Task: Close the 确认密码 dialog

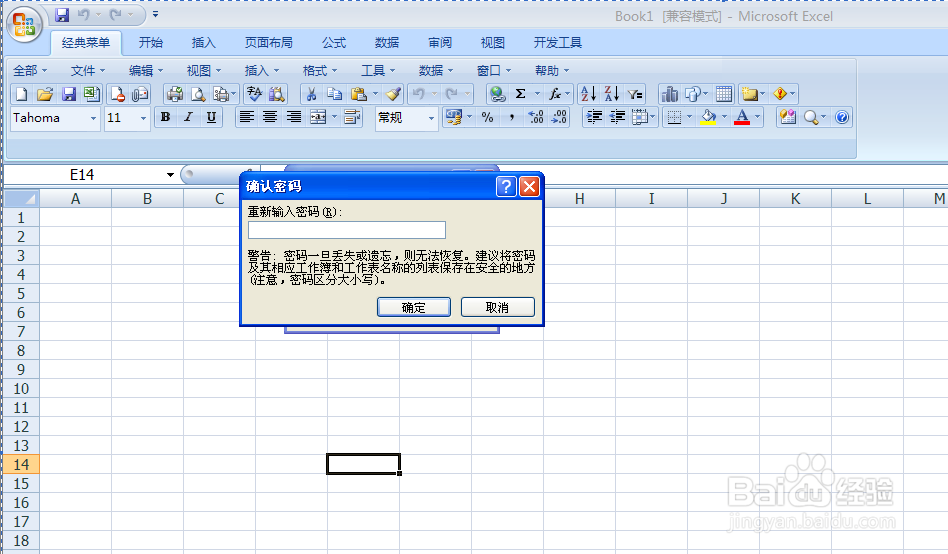Action: 529,186
